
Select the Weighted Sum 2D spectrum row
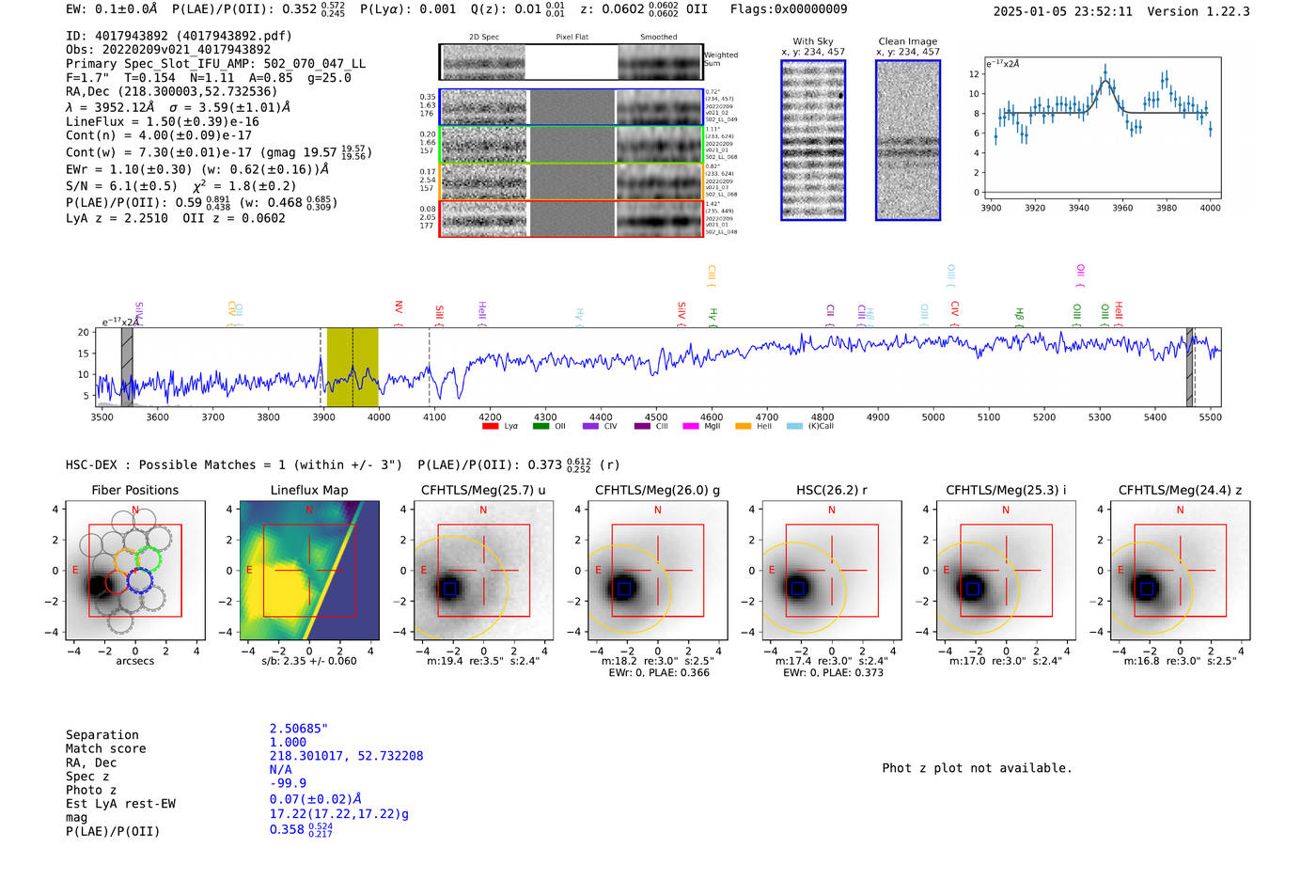pos(572,62)
